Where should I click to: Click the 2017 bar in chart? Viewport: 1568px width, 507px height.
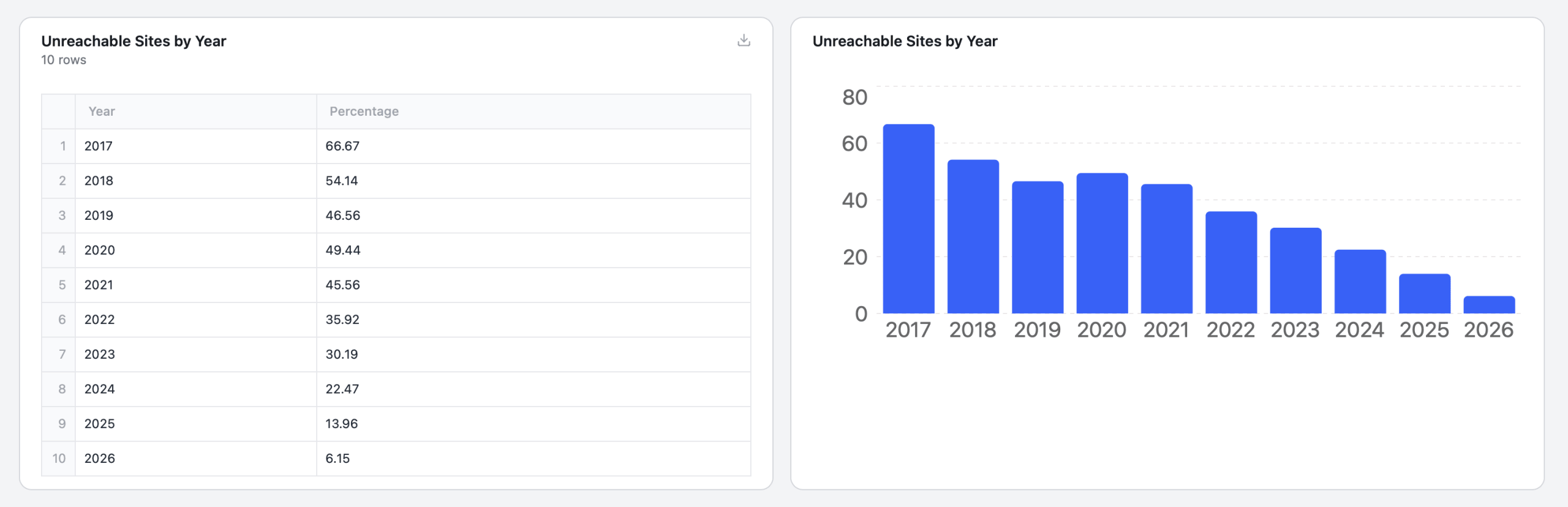click(x=908, y=220)
